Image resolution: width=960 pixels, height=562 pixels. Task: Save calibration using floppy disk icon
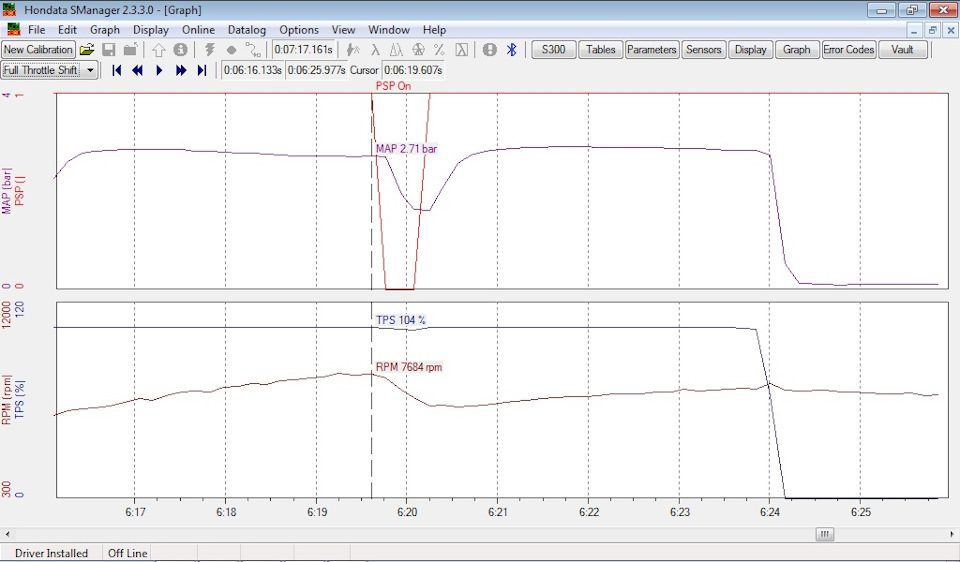coord(108,50)
